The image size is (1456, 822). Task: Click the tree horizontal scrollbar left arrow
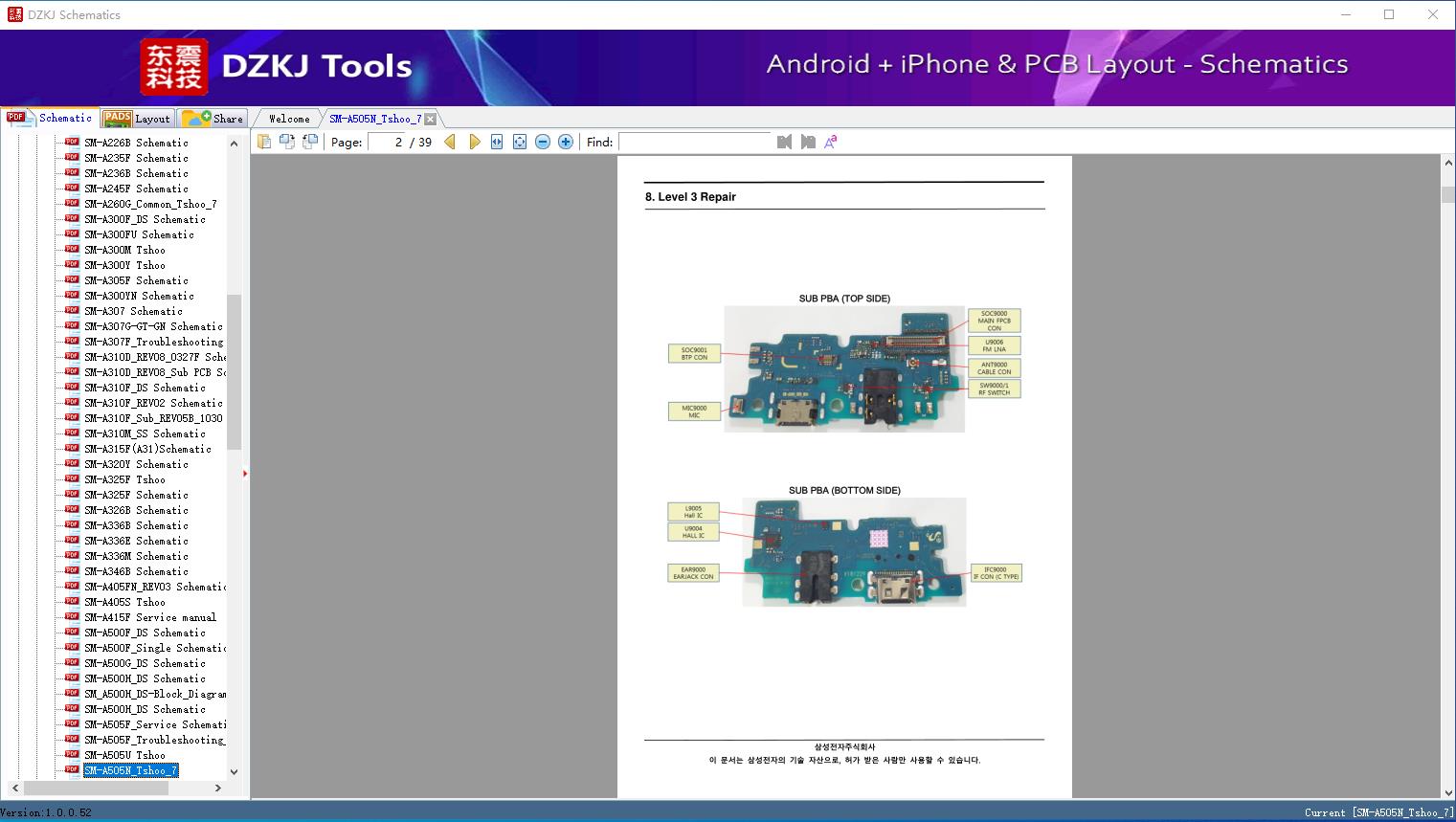click(x=13, y=788)
